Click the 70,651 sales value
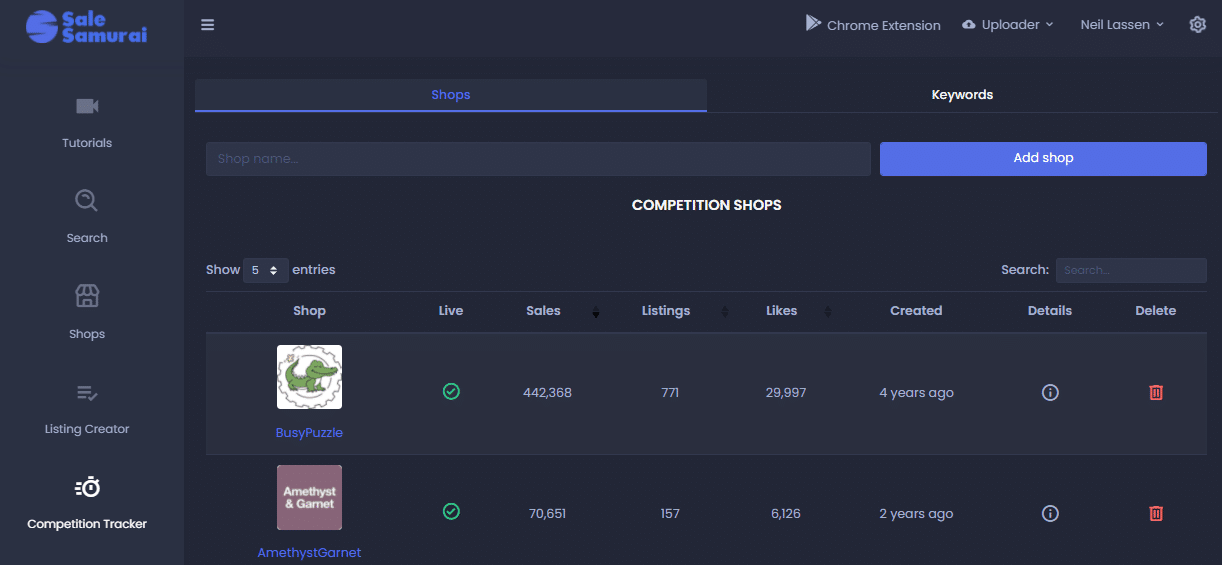Screen dimensions: 1222x565 (547, 514)
